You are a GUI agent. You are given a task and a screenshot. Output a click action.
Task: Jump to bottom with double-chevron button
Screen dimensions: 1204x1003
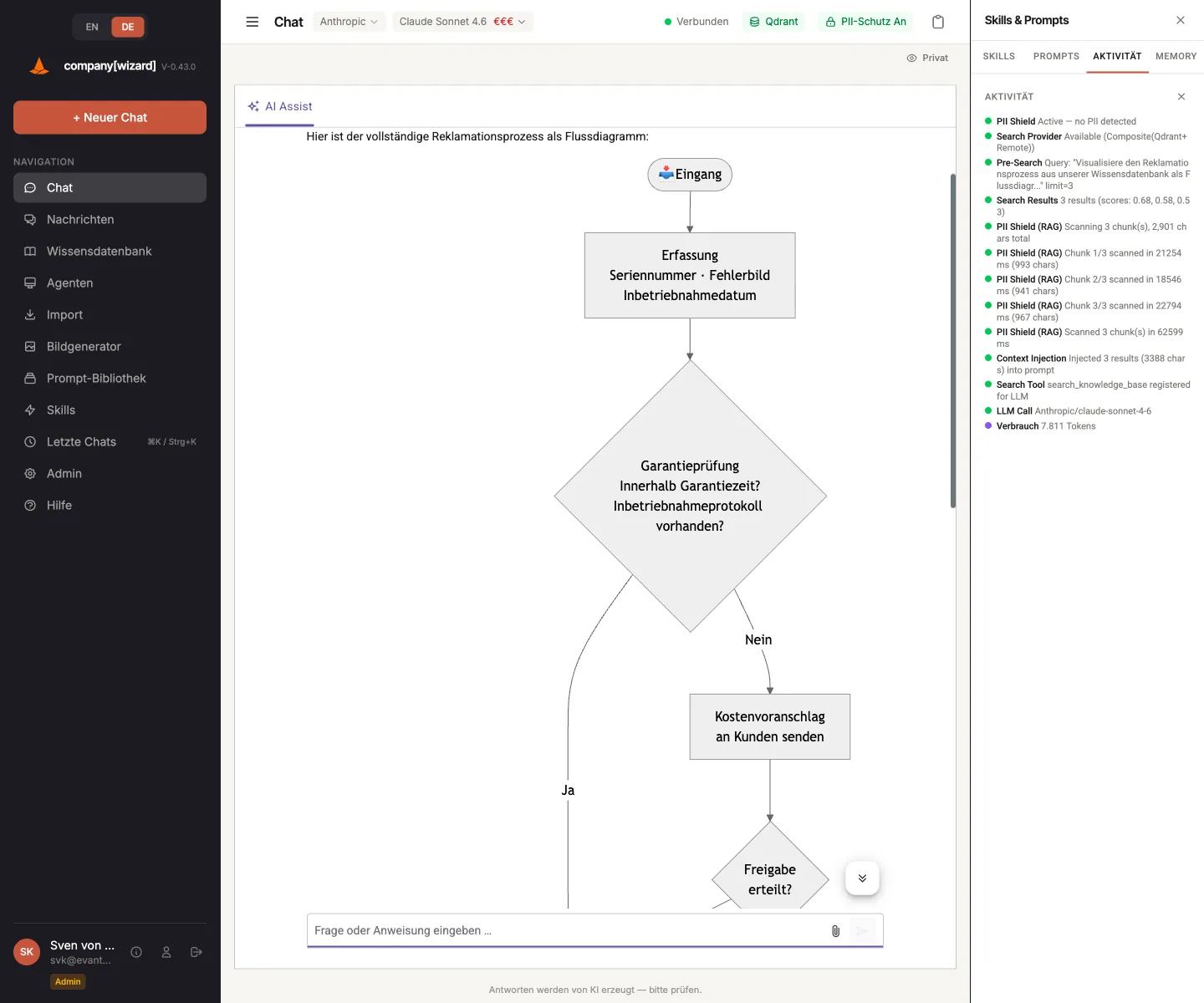point(862,878)
